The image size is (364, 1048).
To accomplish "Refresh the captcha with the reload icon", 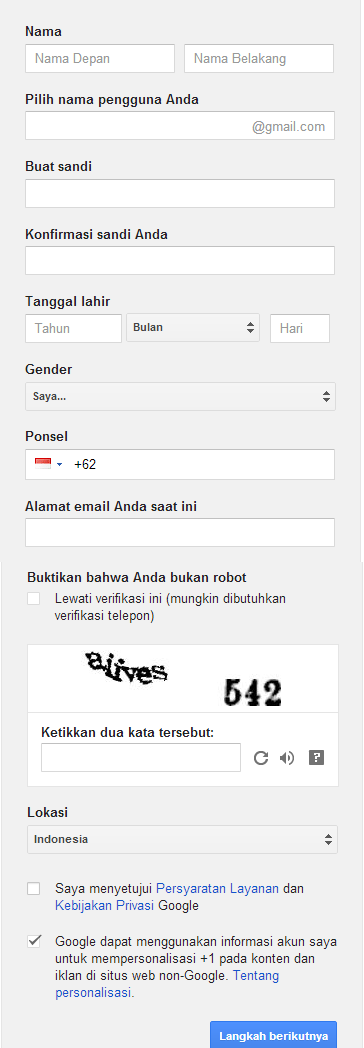I will pos(261,758).
